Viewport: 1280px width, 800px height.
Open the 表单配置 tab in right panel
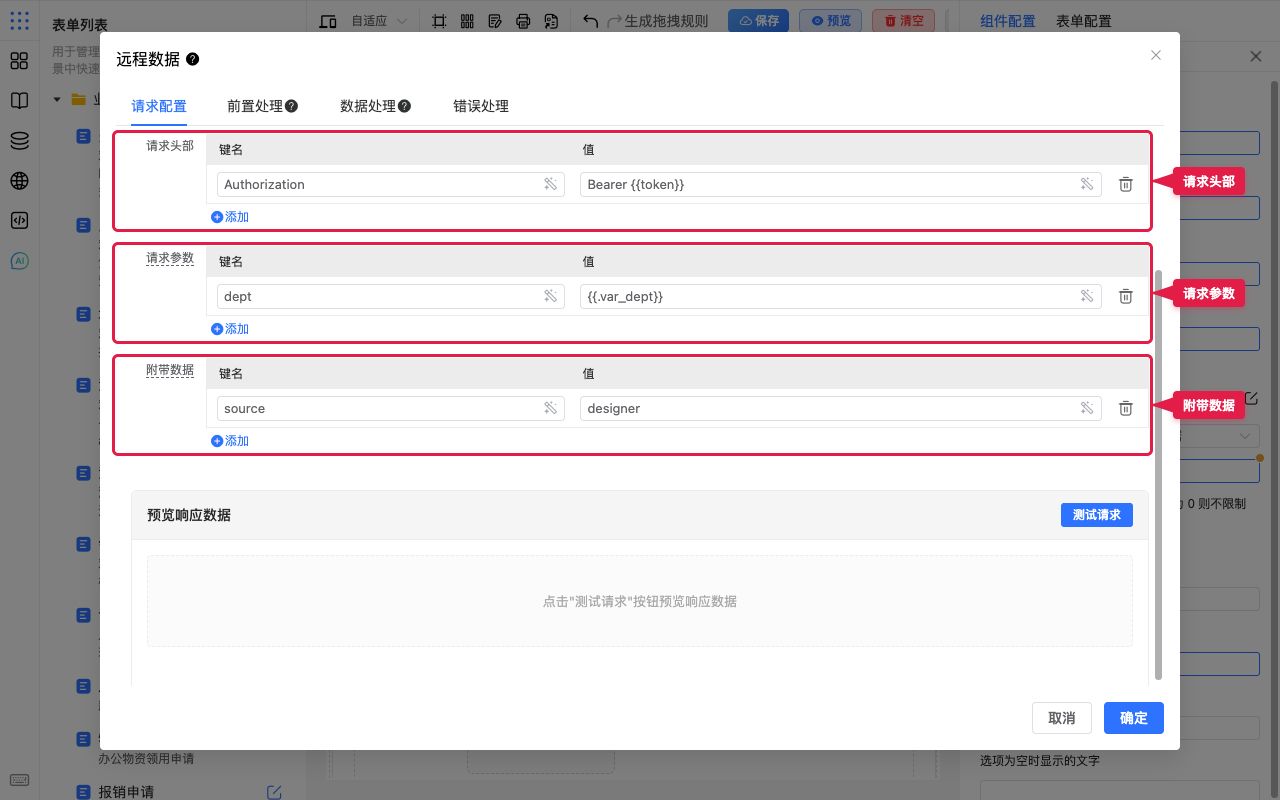[1084, 21]
